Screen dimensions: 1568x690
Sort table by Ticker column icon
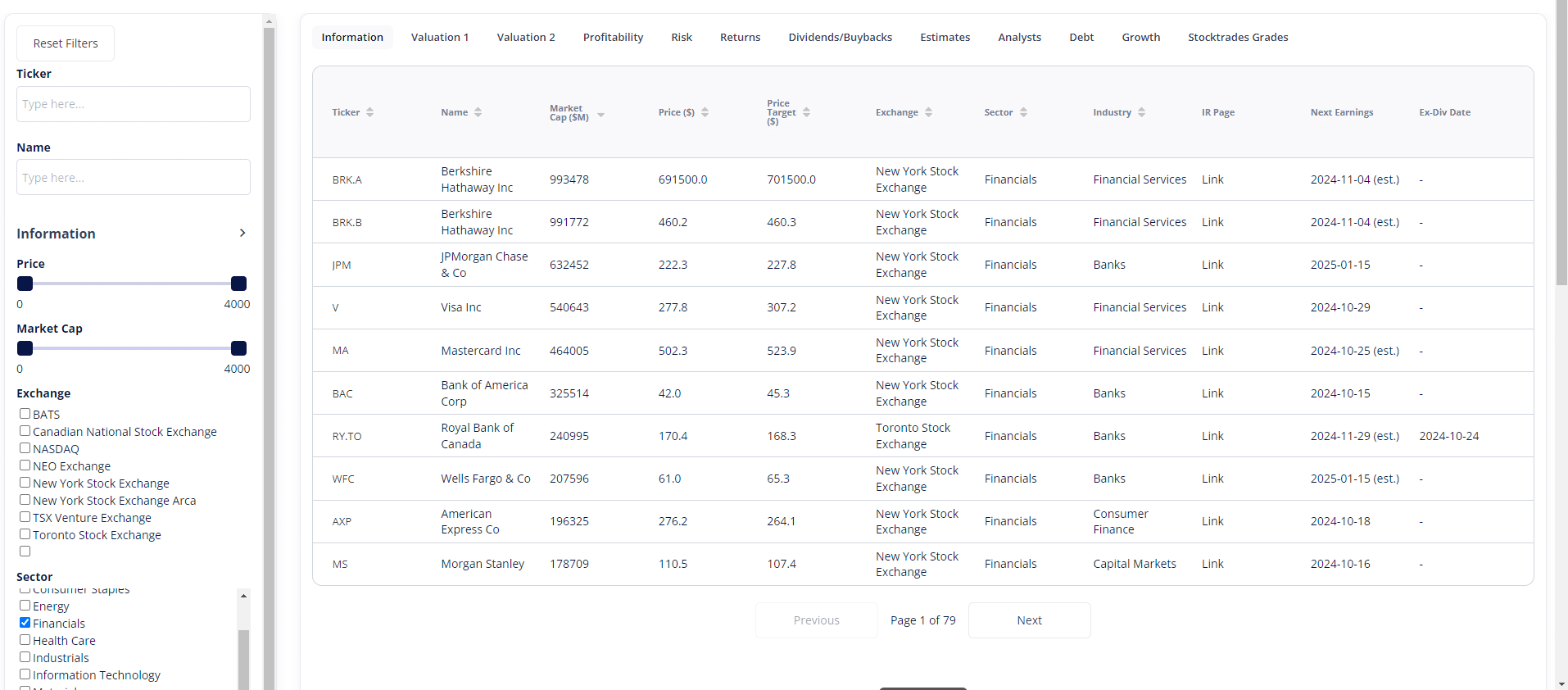click(369, 112)
